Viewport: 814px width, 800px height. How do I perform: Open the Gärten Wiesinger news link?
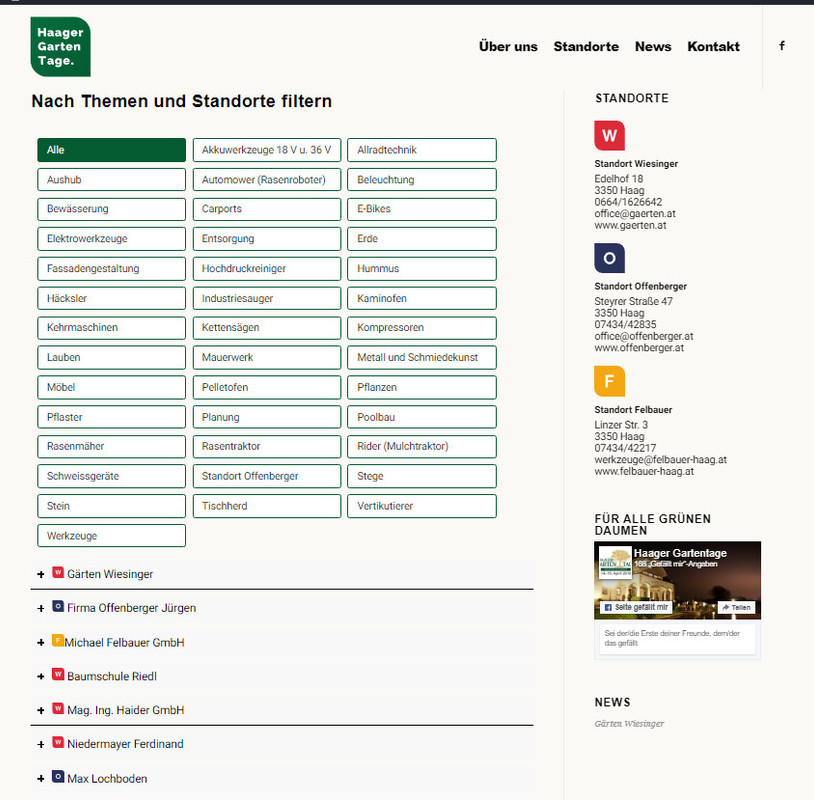click(x=629, y=723)
